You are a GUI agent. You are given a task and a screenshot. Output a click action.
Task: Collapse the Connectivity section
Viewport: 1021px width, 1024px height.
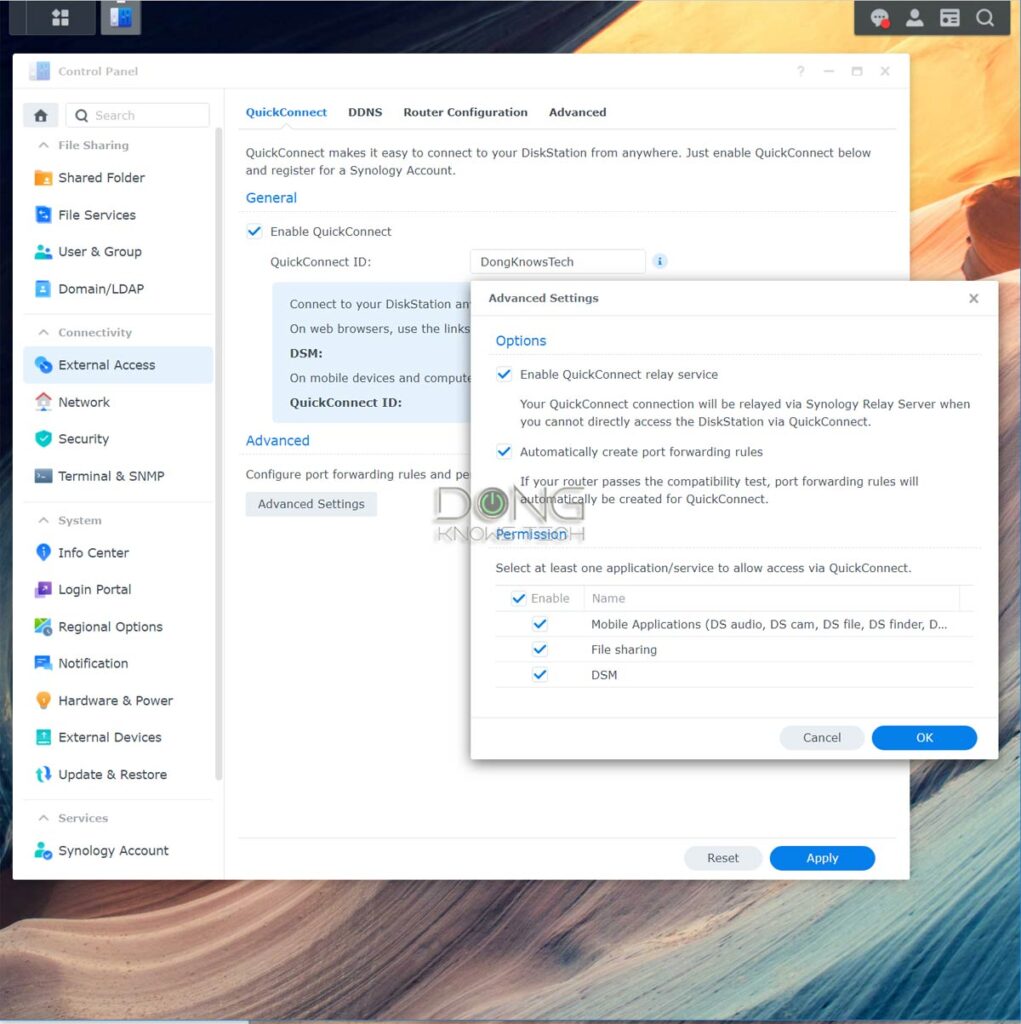click(44, 332)
